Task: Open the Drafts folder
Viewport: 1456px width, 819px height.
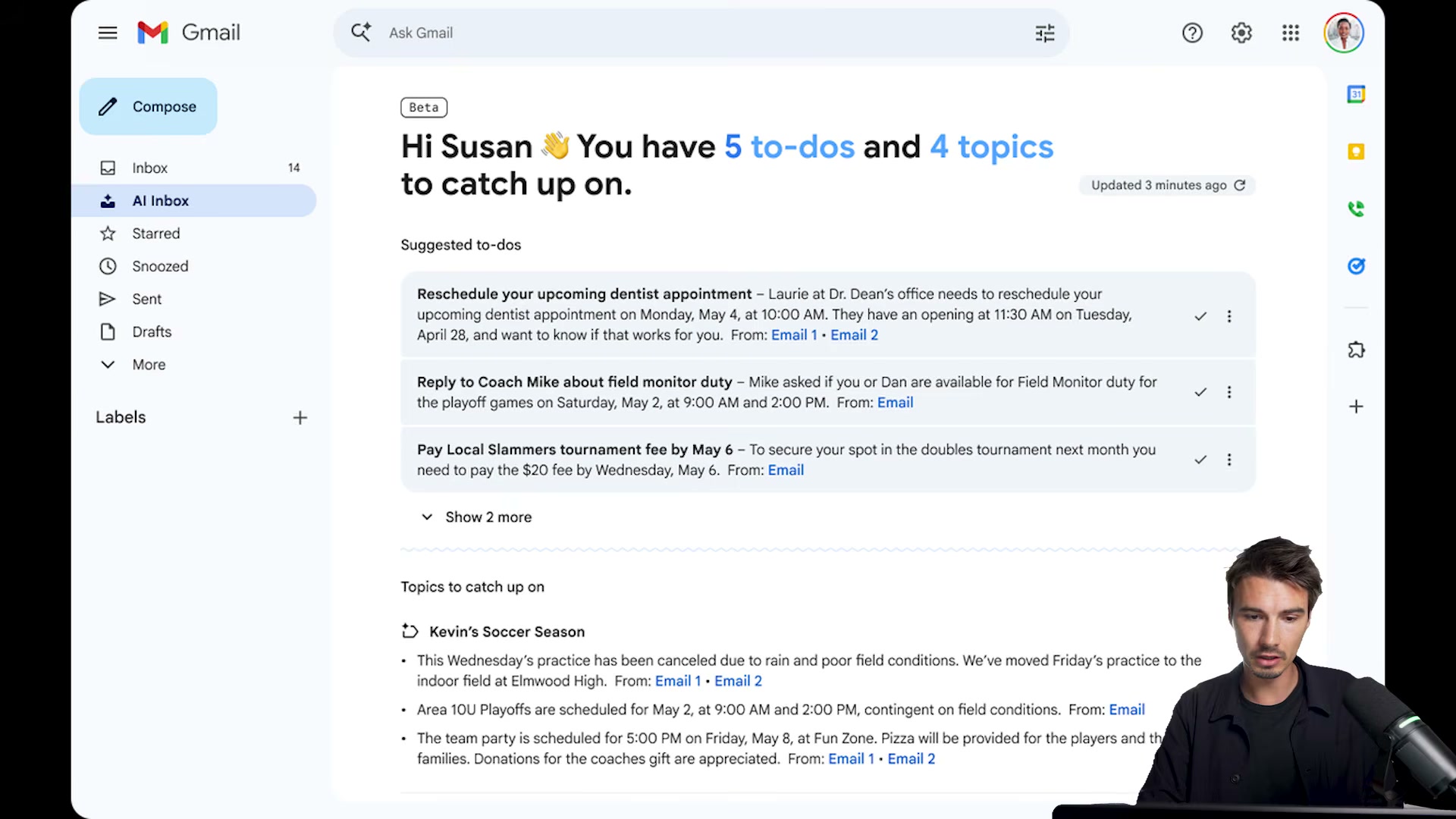Action: [x=193, y=332]
